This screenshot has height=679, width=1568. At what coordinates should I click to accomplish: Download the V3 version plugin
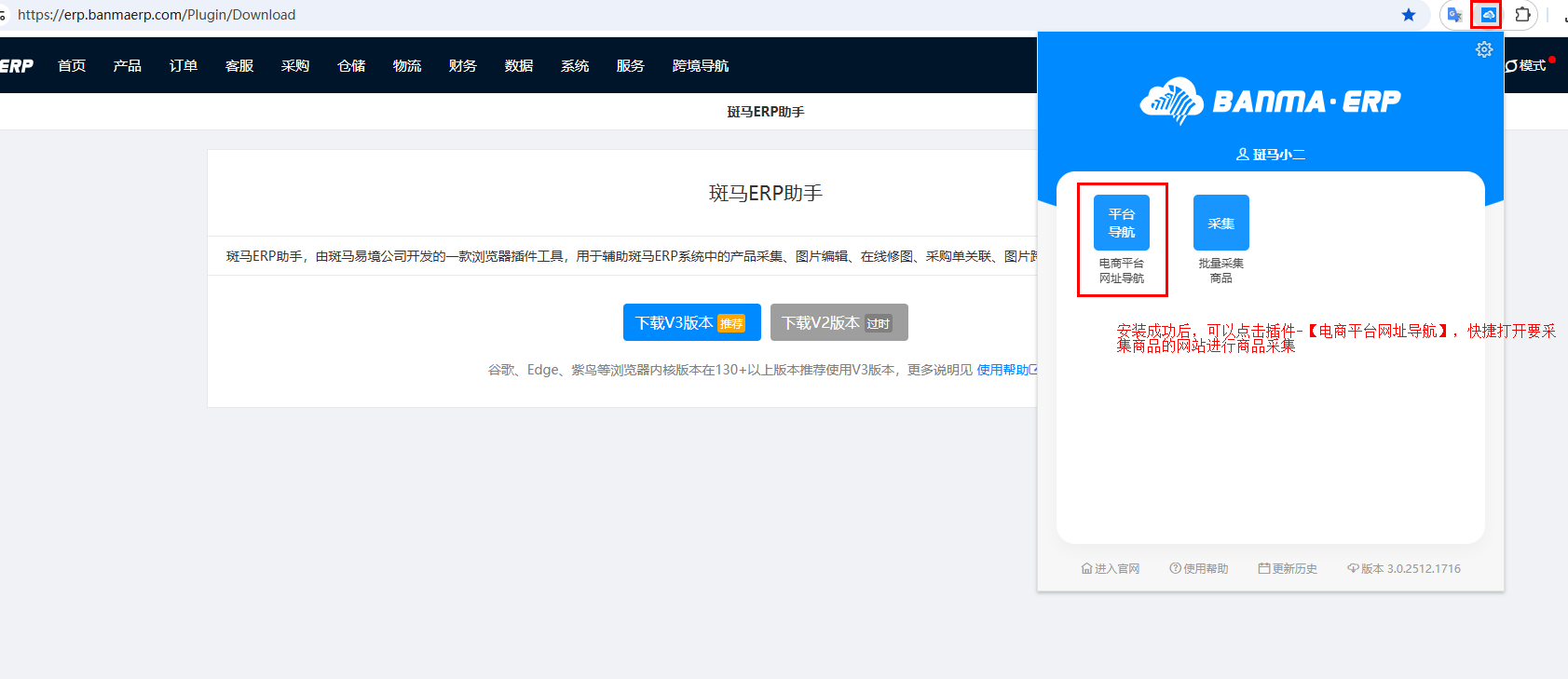click(x=691, y=322)
